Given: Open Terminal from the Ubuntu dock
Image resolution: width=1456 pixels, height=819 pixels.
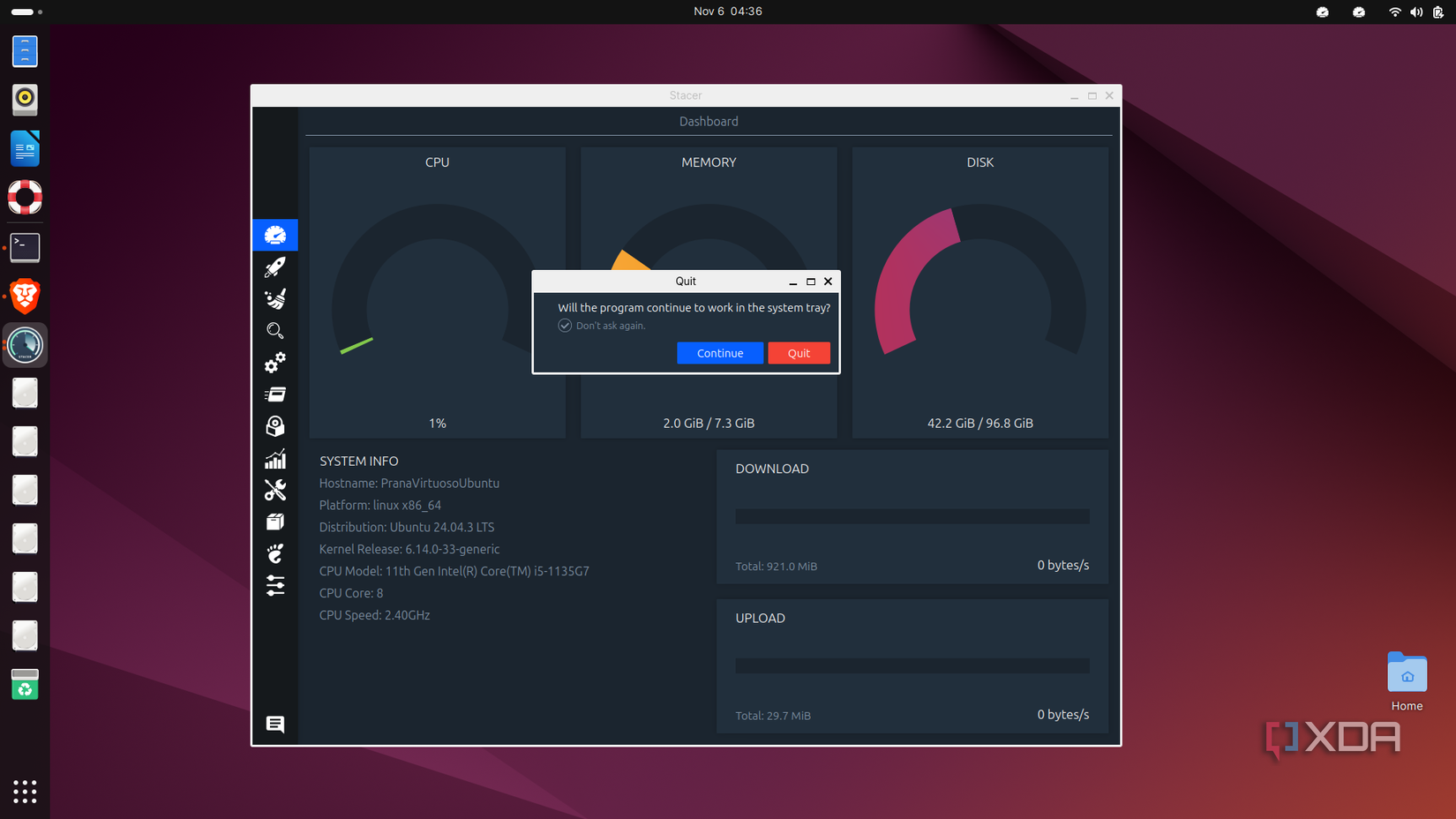Looking at the screenshot, I should [25, 247].
